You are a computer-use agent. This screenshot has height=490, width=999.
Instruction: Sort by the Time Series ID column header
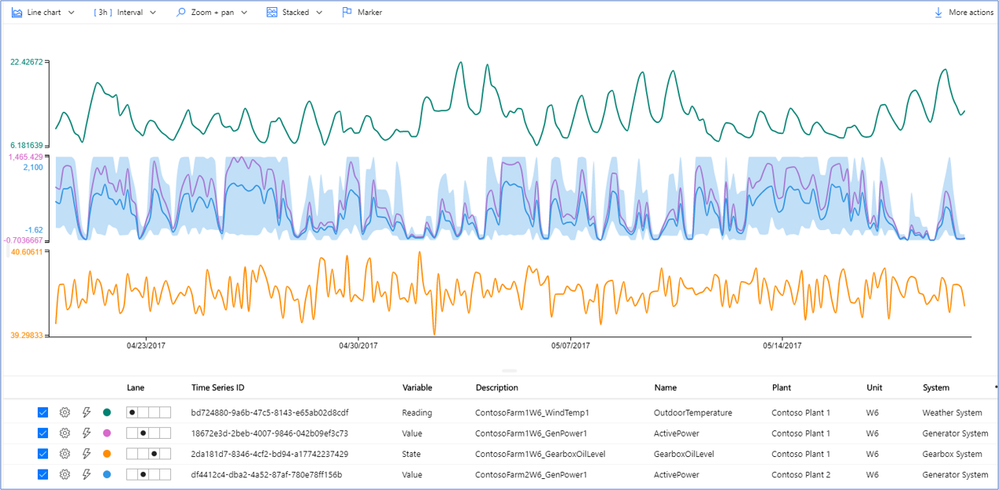point(218,387)
